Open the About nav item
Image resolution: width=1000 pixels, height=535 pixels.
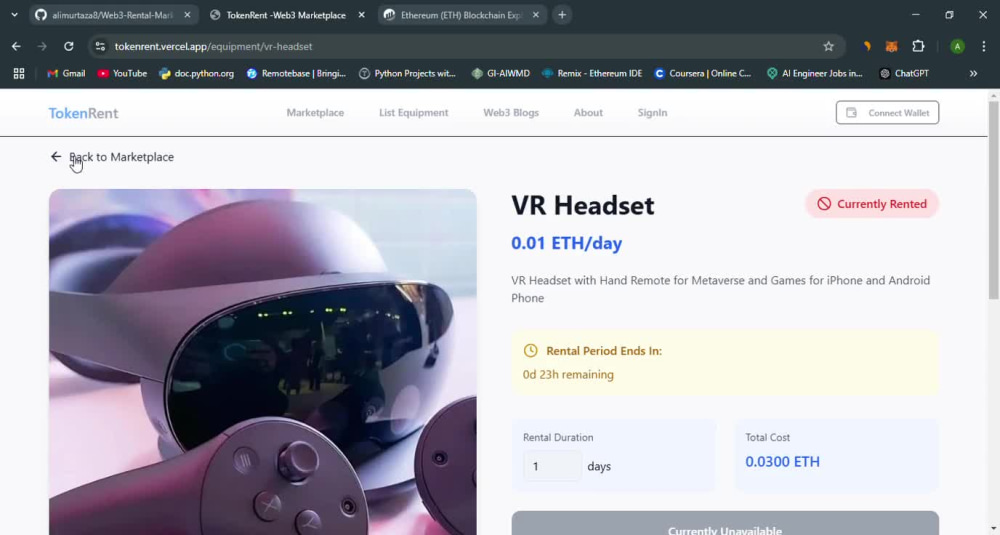[x=588, y=113]
